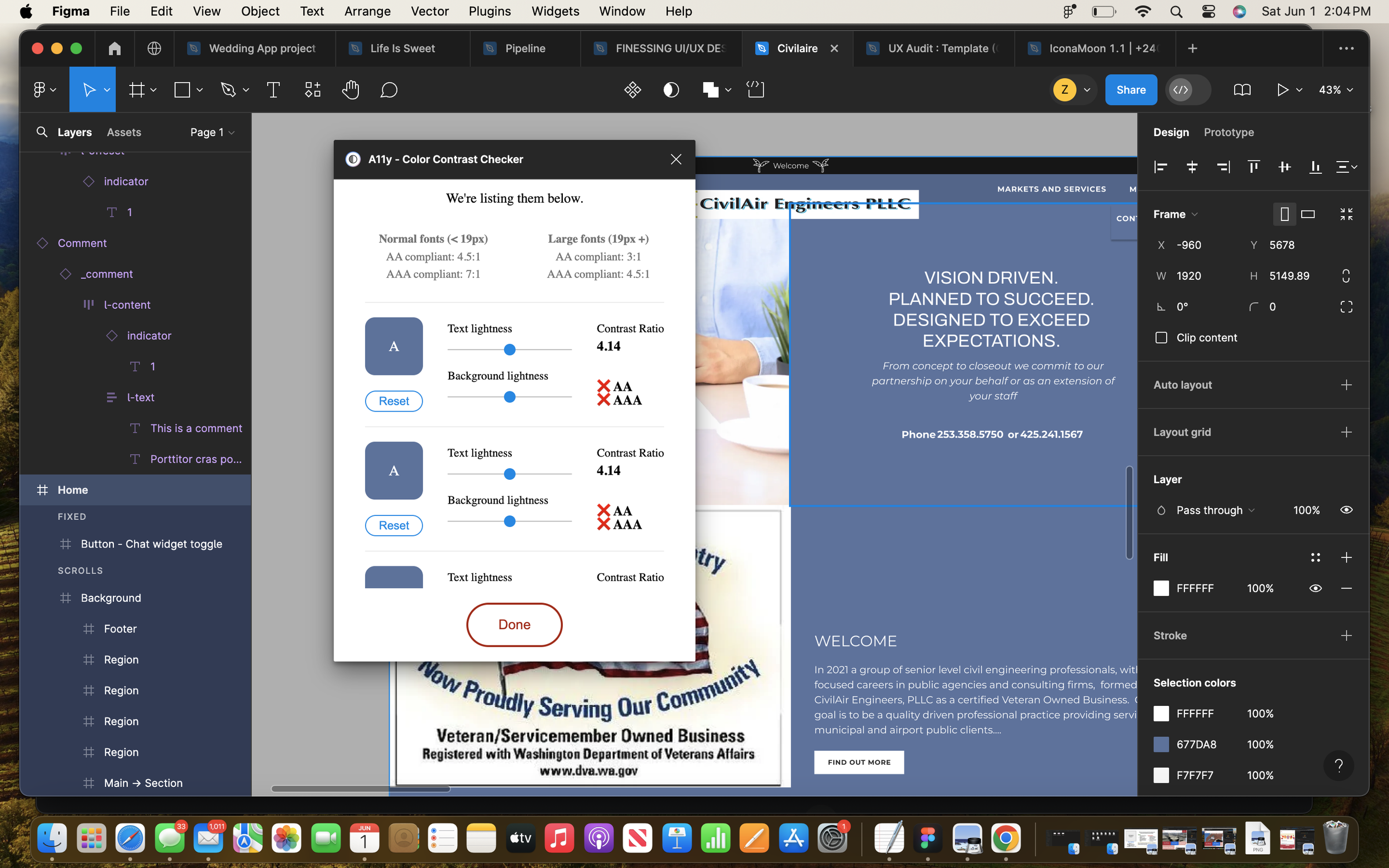Open the Resources components tool

pos(312,89)
